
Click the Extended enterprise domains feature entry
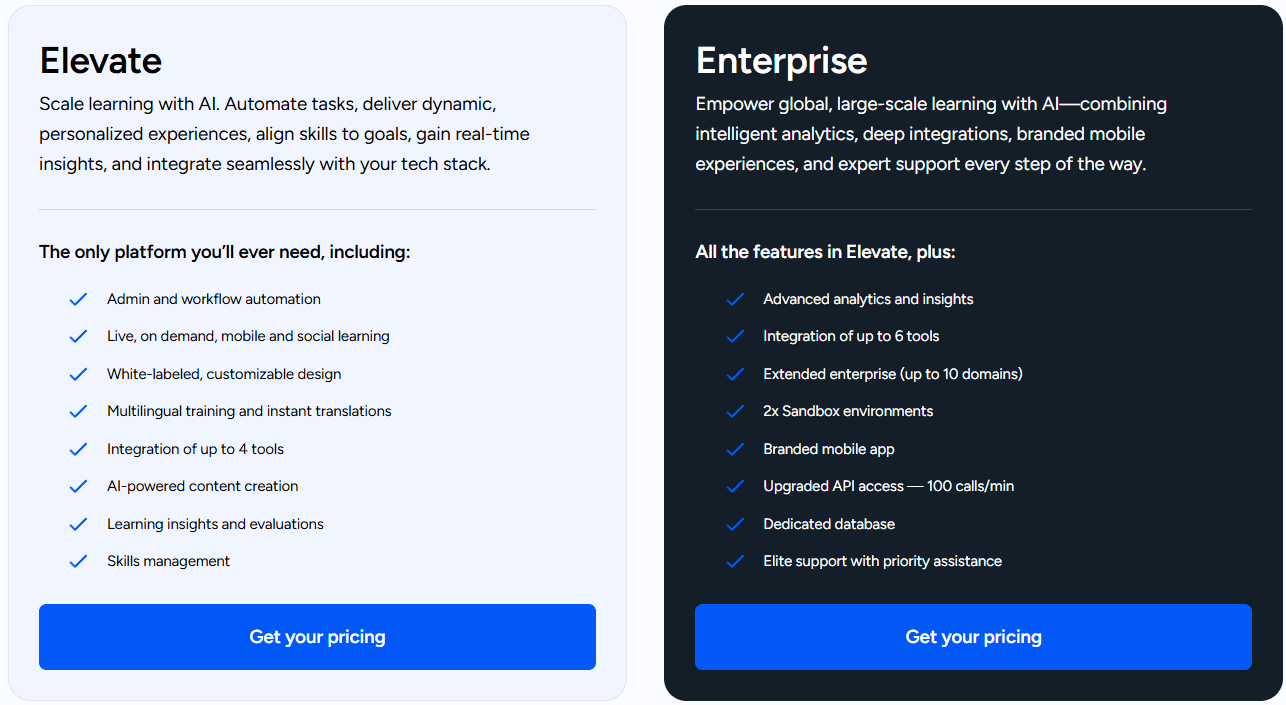click(893, 373)
